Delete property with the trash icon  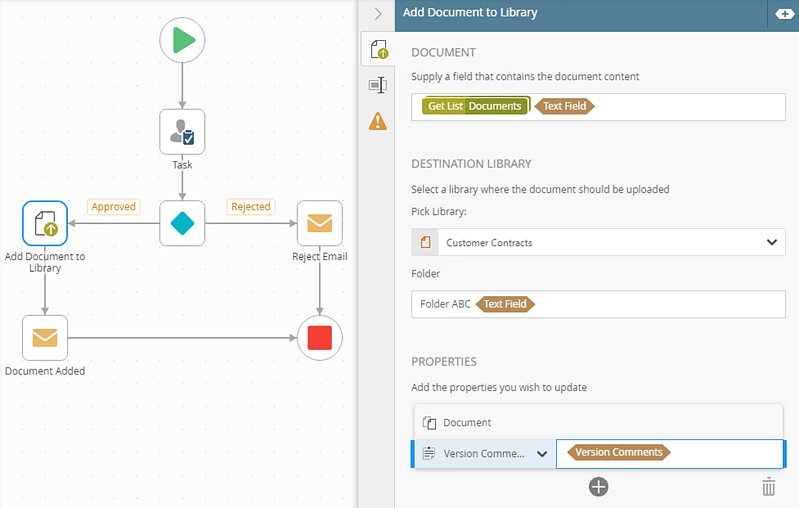[x=768, y=487]
